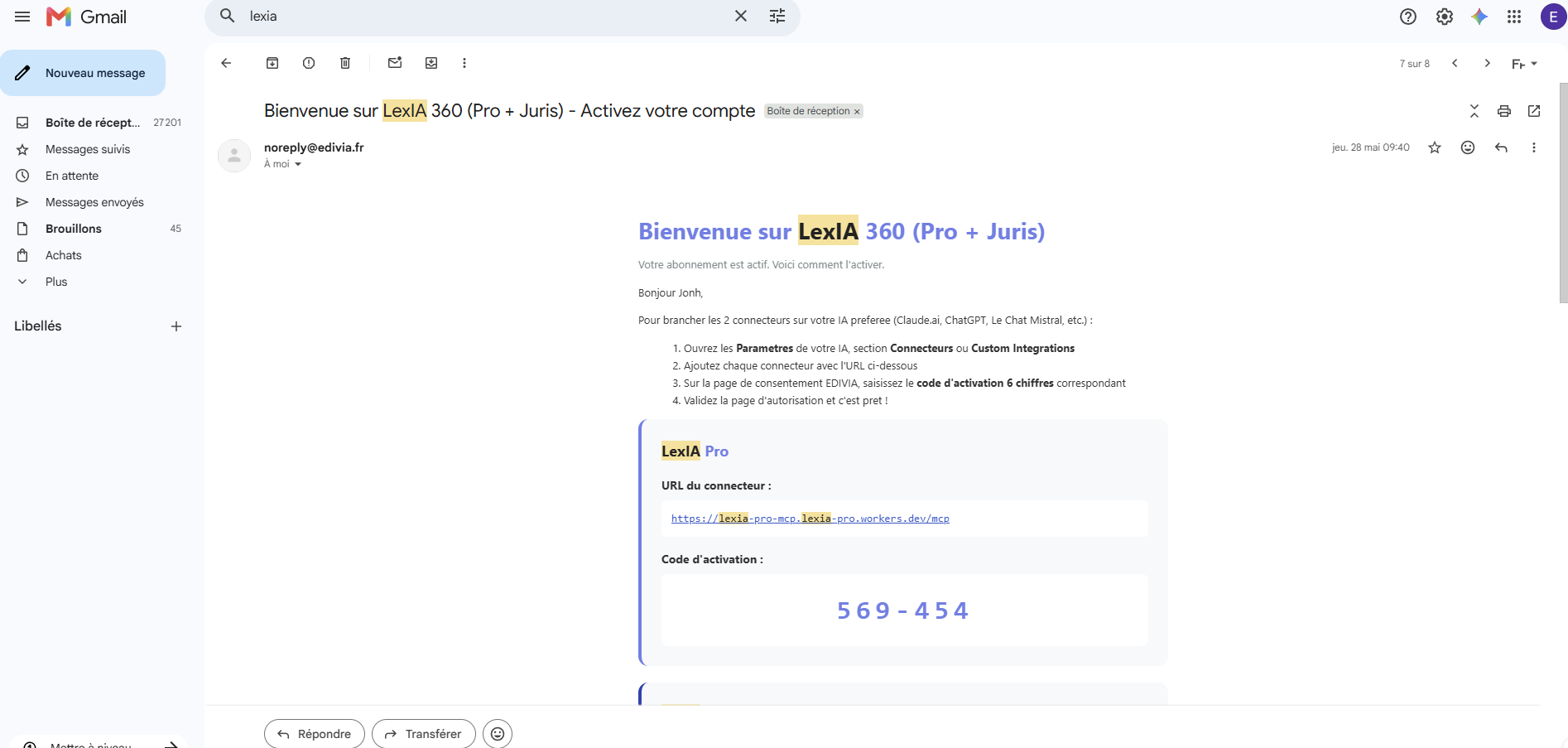The image size is (1568, 748).
Task: Archive this email
Action: point(272,63)
